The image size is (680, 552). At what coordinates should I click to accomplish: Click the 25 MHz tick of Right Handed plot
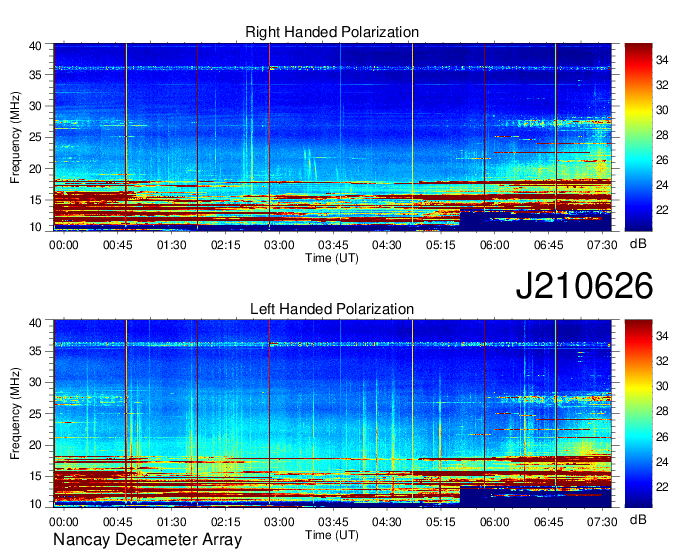(36, 138)
